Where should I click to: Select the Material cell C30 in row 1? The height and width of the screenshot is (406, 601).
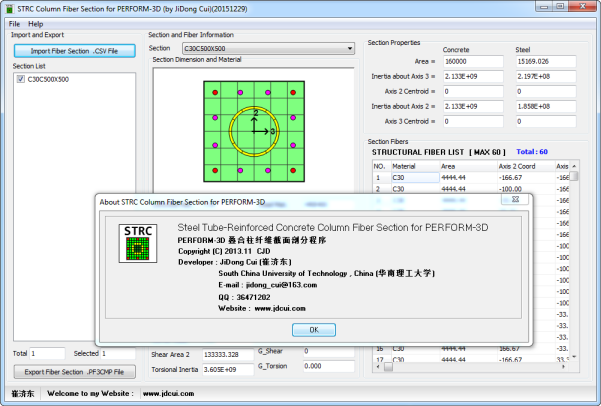point(415,178)
